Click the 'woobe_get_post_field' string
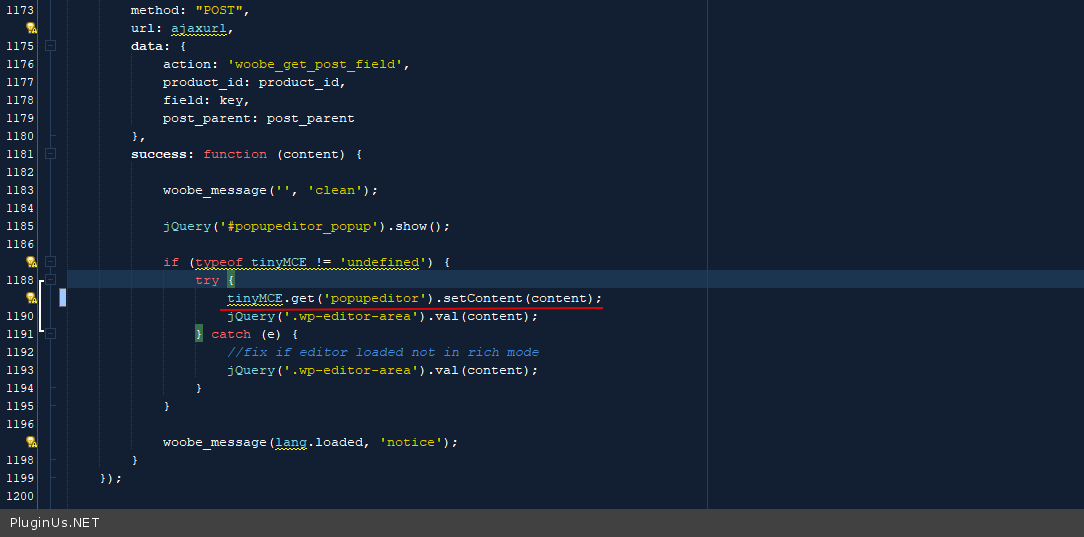The image size is (1084, 537). coord(315,64)
